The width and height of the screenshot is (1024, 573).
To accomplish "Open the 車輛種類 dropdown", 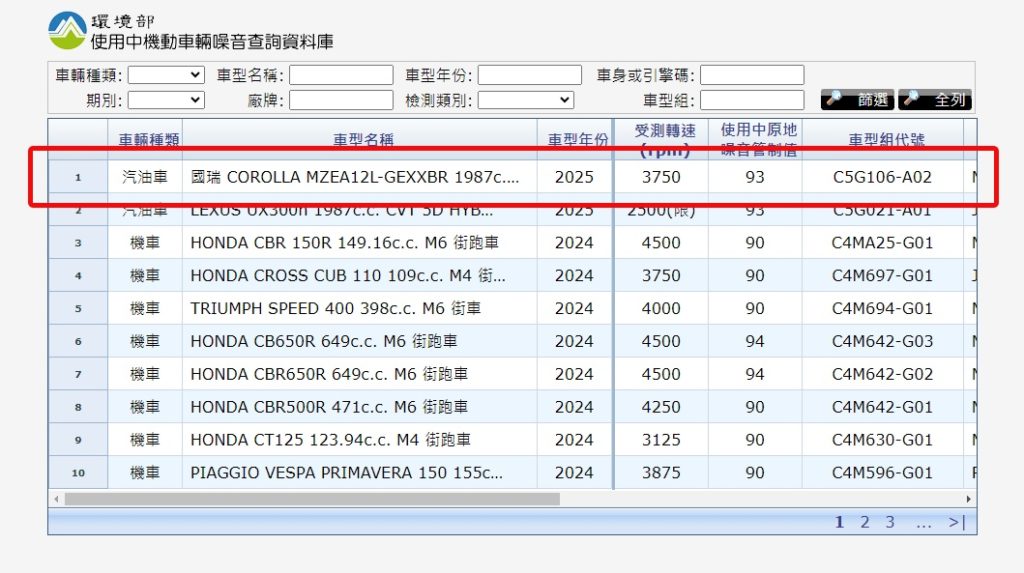I will click(166, 75).
